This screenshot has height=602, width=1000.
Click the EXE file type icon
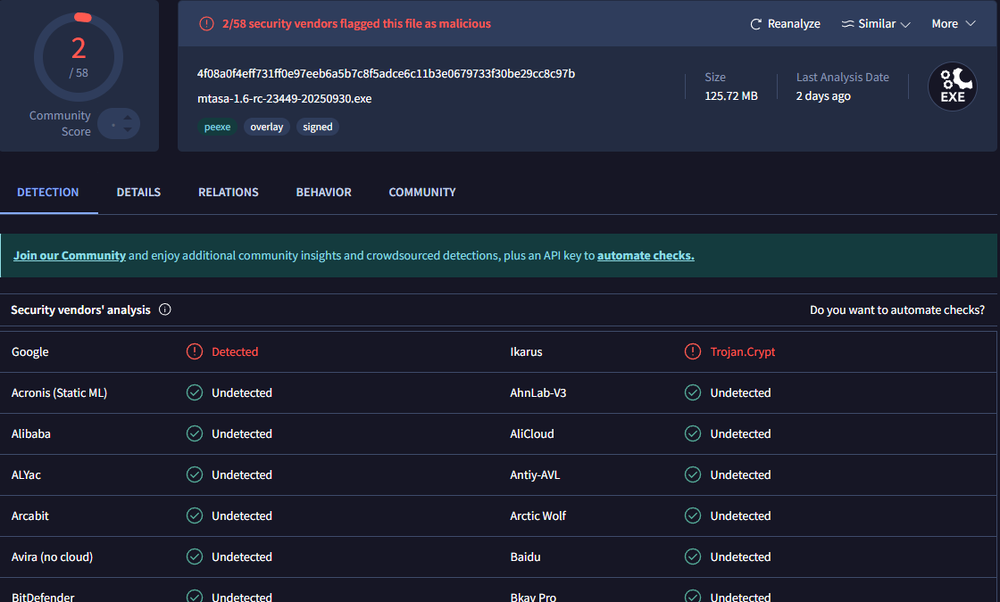(952, 86)
